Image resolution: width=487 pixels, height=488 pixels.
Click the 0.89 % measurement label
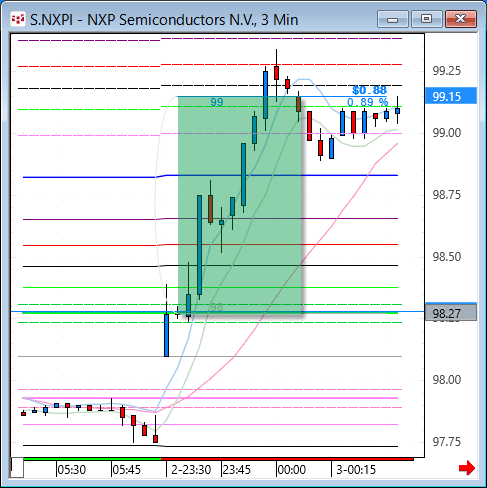pyautogui.click(x=367, y=102)
